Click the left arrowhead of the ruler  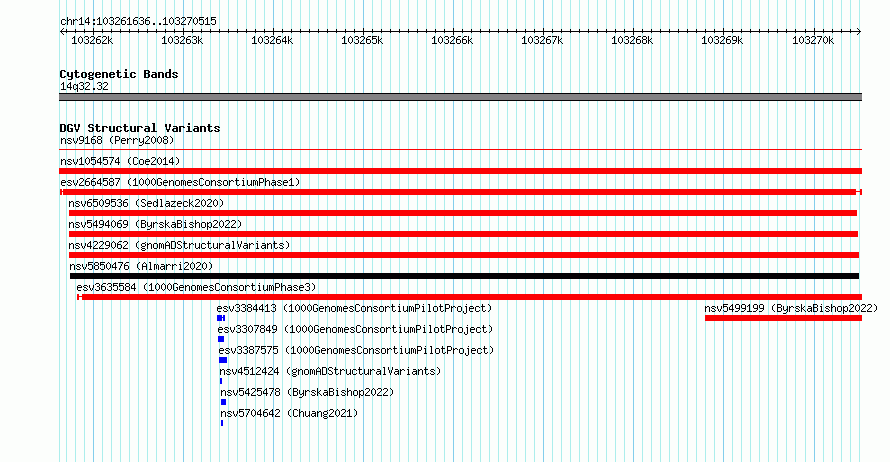click(x=62, y=32)
